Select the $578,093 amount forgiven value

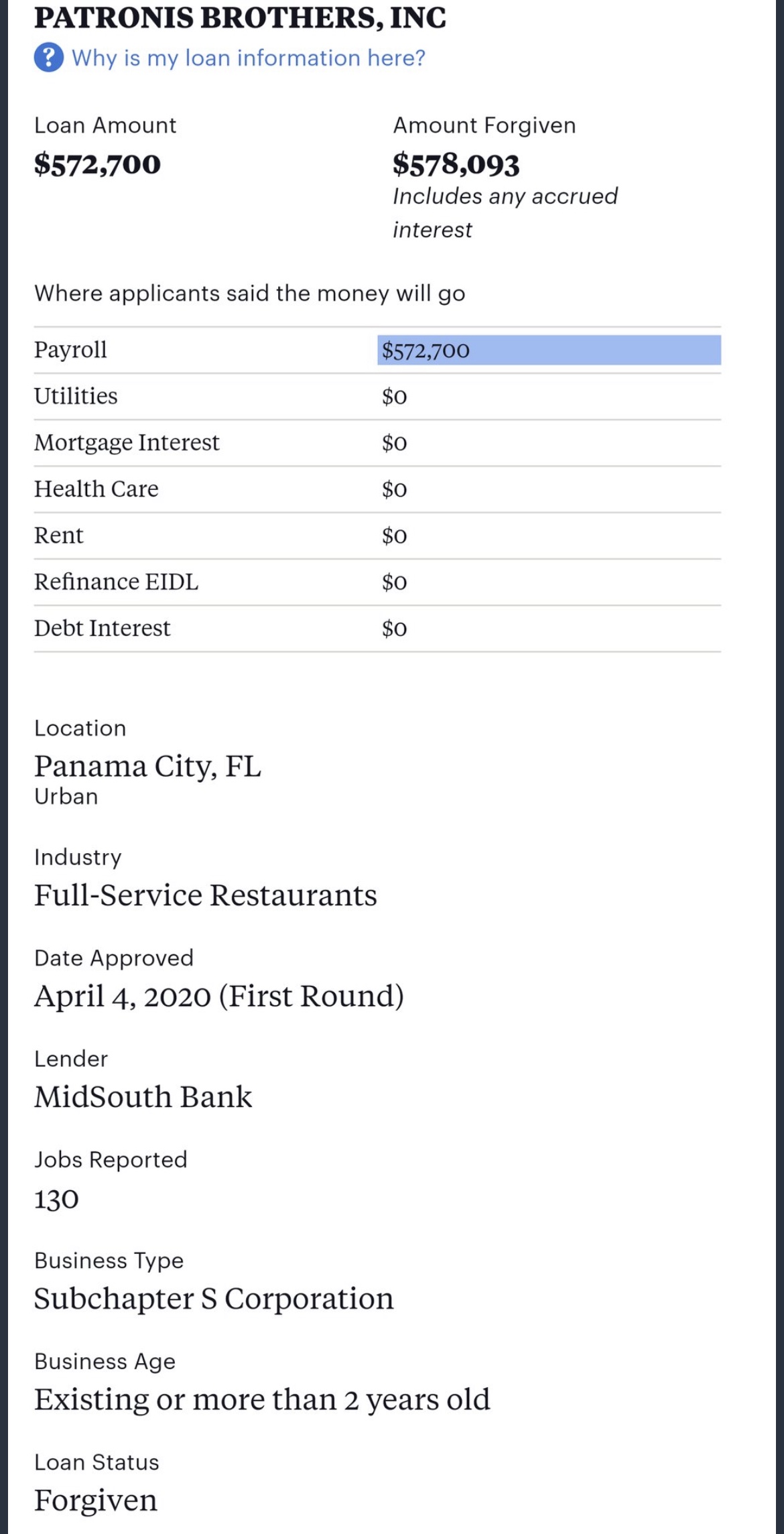point(456,165)
